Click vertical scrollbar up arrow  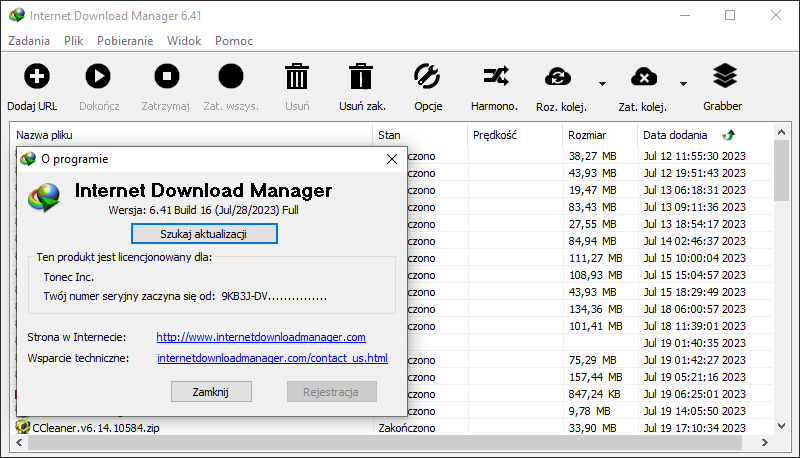781,132
